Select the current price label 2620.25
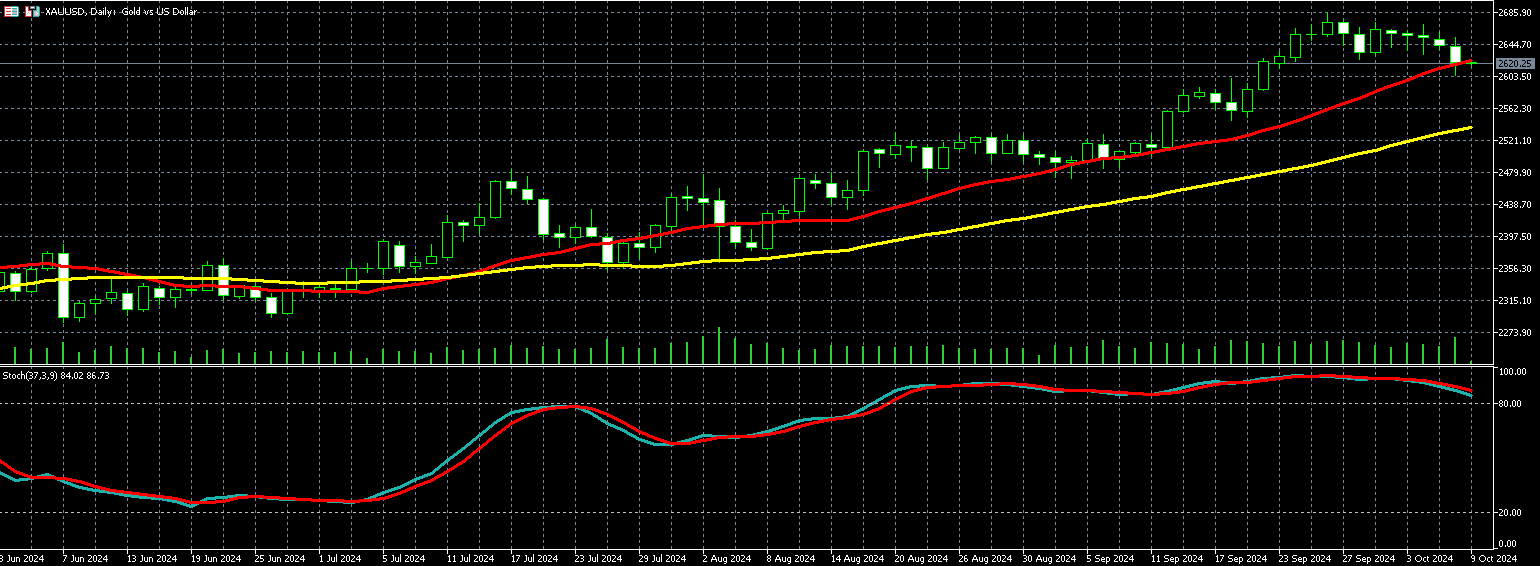 1516,63
